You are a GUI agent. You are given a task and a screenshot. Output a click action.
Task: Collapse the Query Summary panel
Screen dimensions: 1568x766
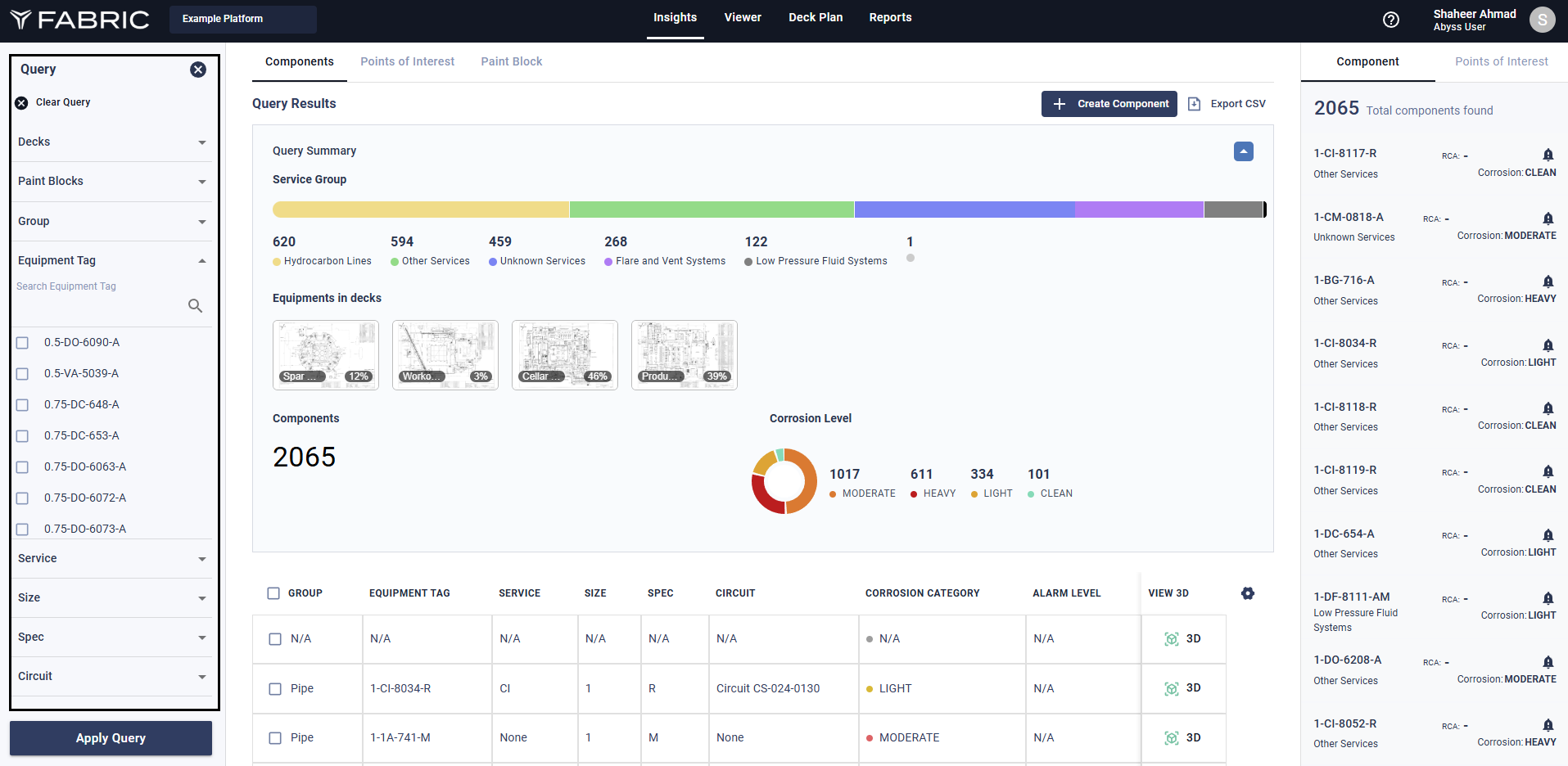point(1243,151)
